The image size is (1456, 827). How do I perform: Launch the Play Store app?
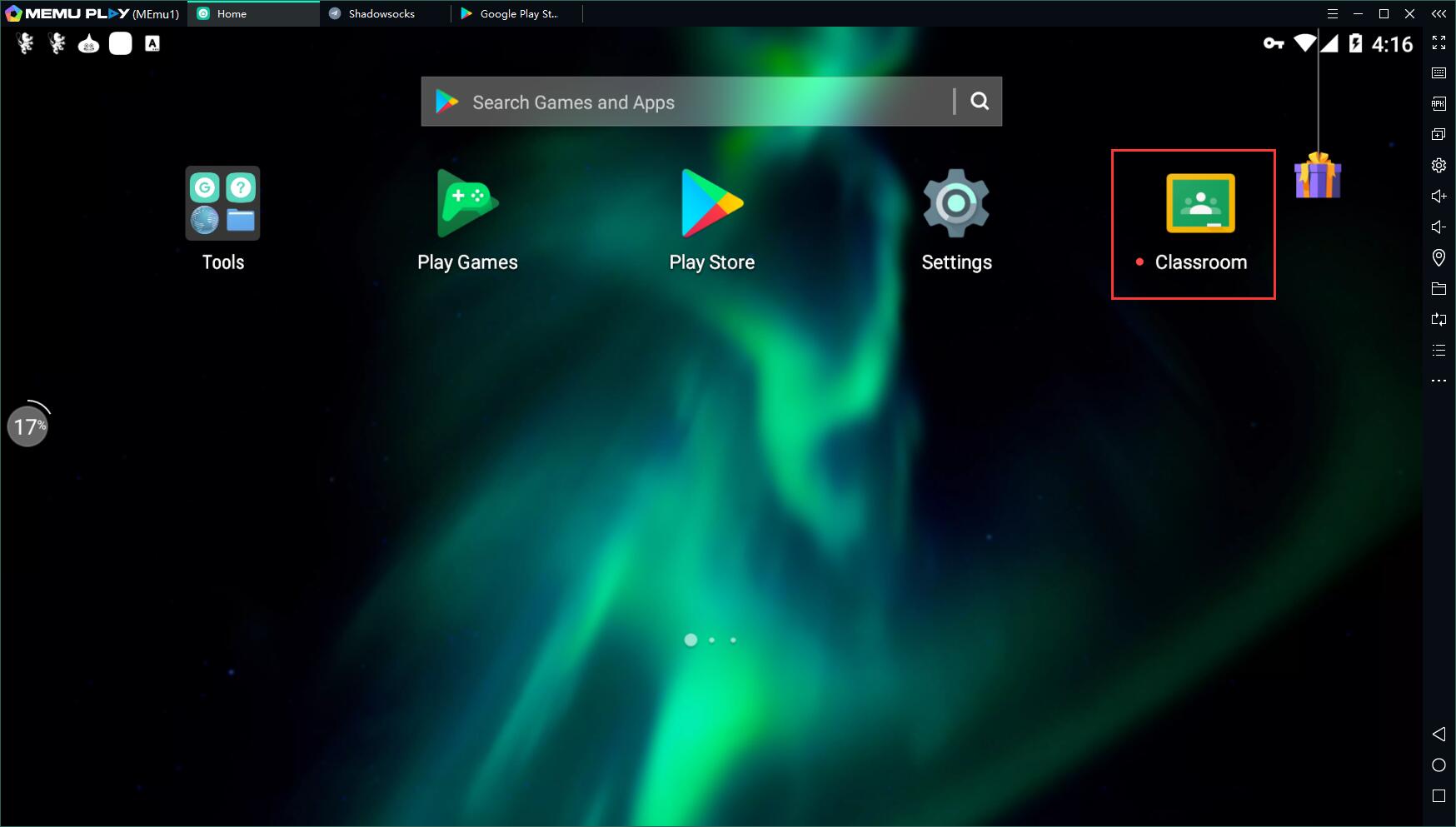[711, 204]
